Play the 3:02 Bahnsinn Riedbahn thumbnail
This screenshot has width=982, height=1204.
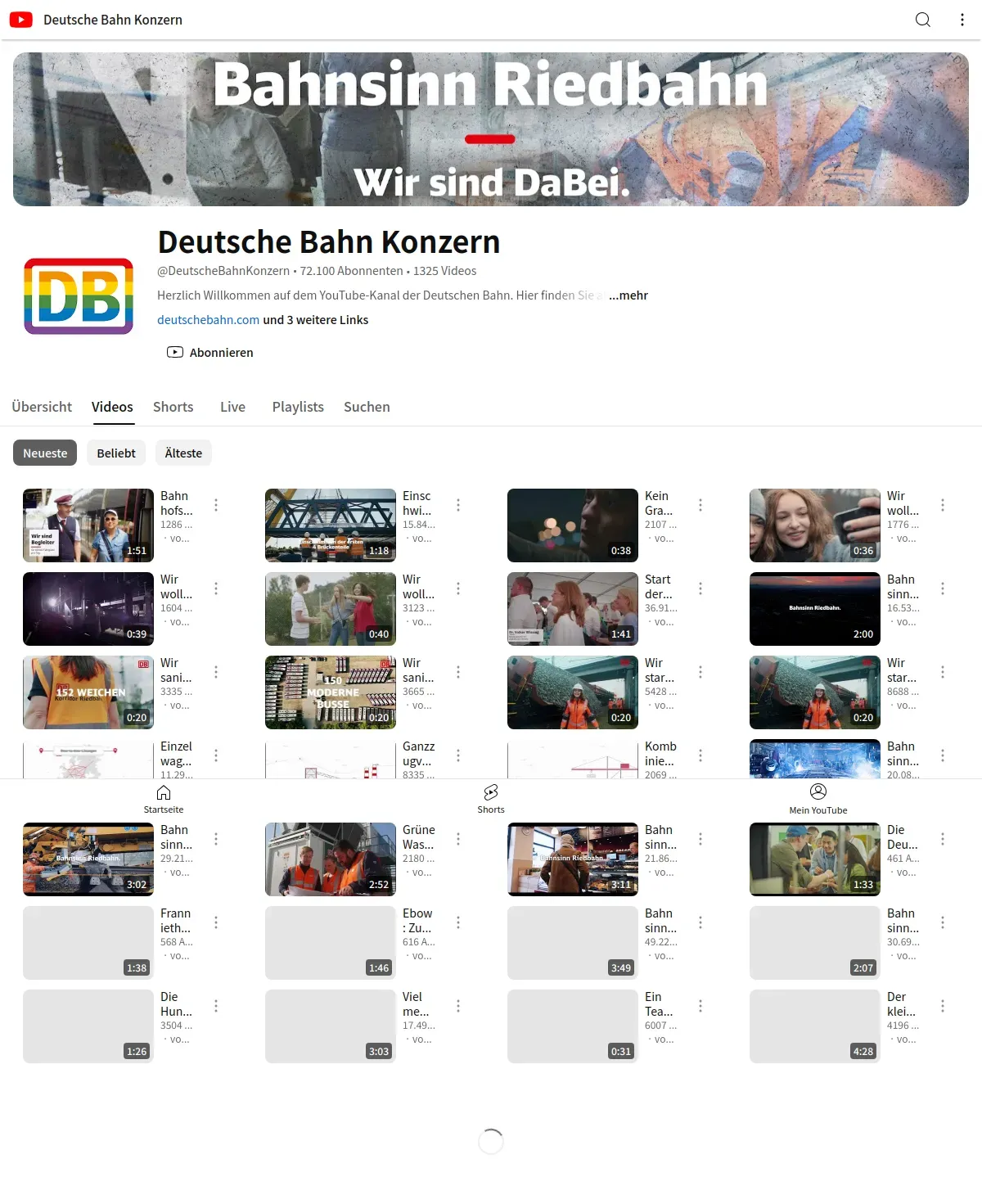[x=88, y=859]
